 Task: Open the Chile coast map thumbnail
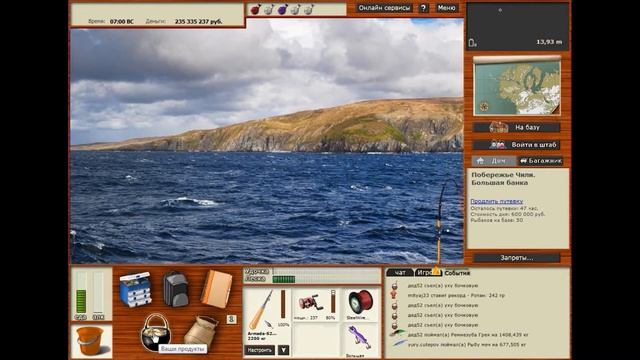[x=517, y=86]
